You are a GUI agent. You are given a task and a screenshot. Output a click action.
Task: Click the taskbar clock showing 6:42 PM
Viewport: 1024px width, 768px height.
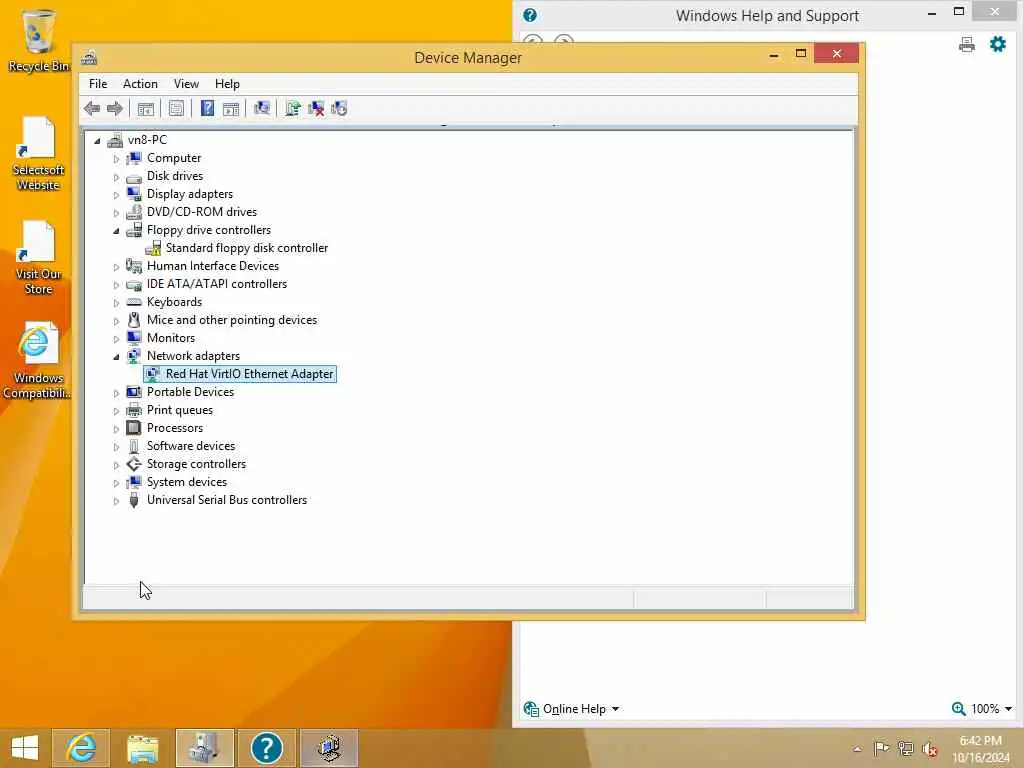[x=981, y=749]
